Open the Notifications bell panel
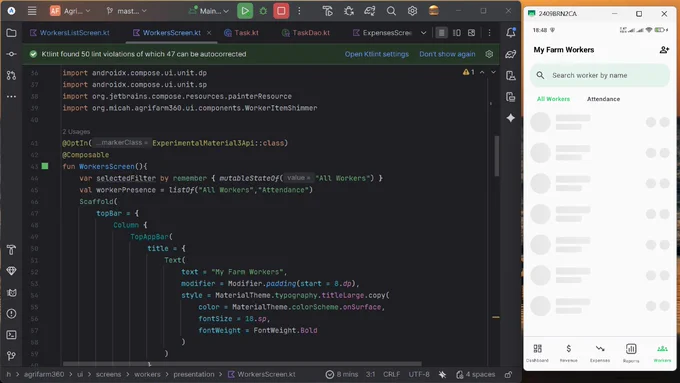This screenshot has width=680, height=383. click(x=511, y=33)
